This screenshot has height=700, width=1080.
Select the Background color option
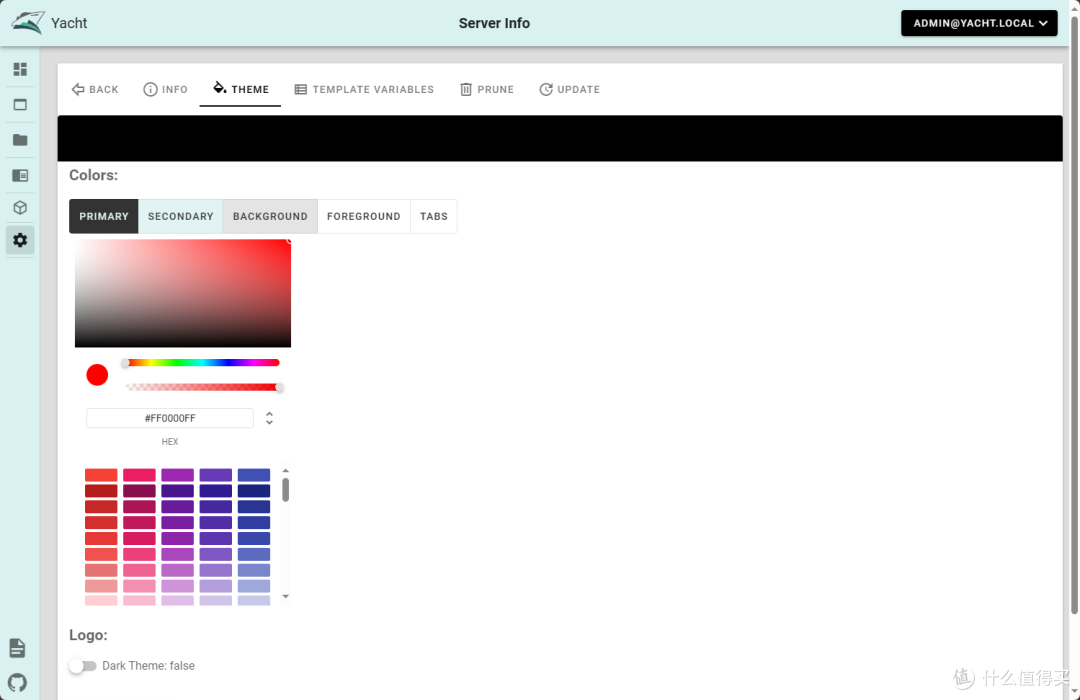point(270,216)
